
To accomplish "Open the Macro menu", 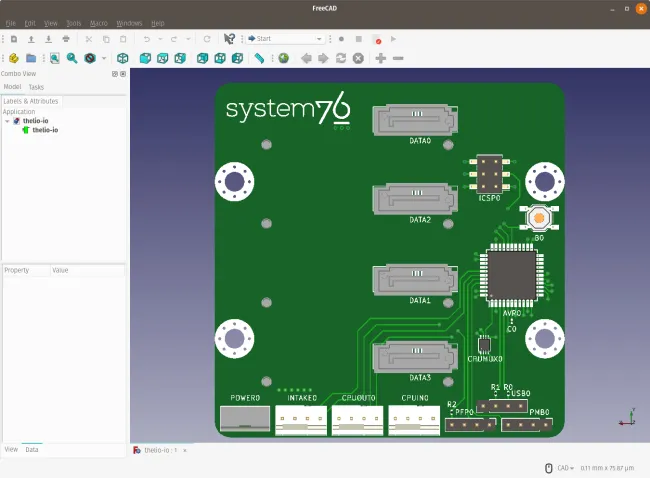I will (x=99, y=22).
